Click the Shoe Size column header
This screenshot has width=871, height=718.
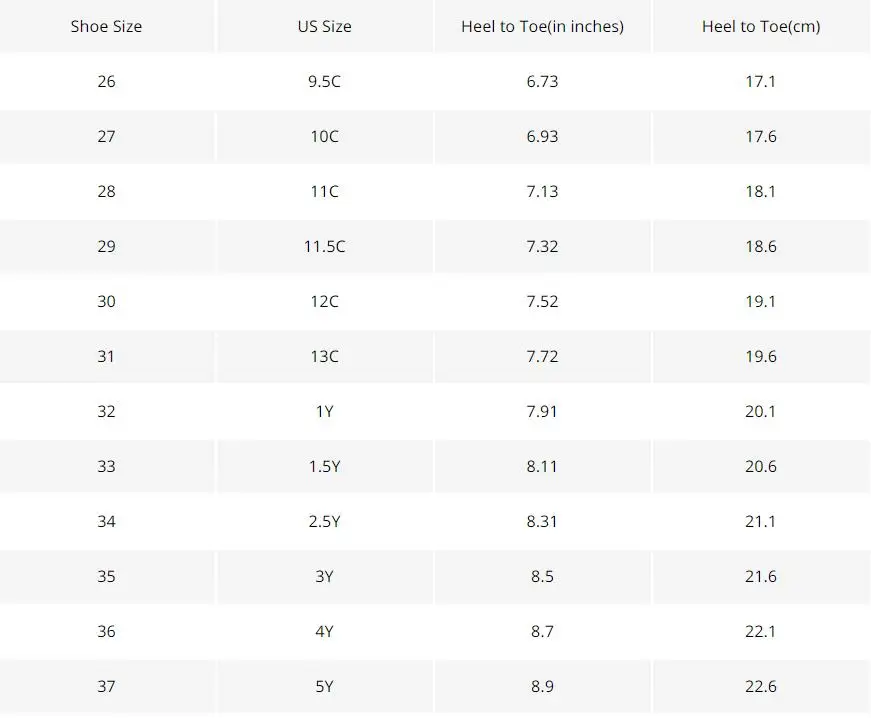coord(106,26)
